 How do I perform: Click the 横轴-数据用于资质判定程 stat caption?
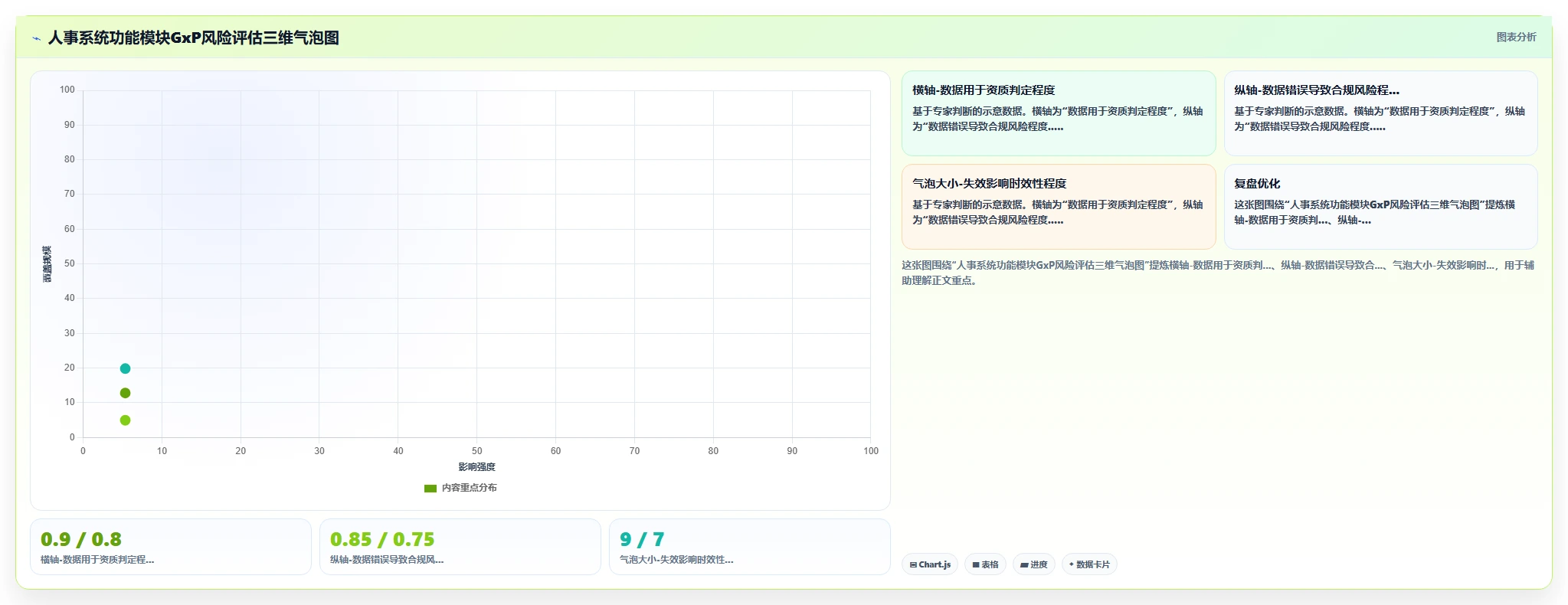(x=97, y=560)
